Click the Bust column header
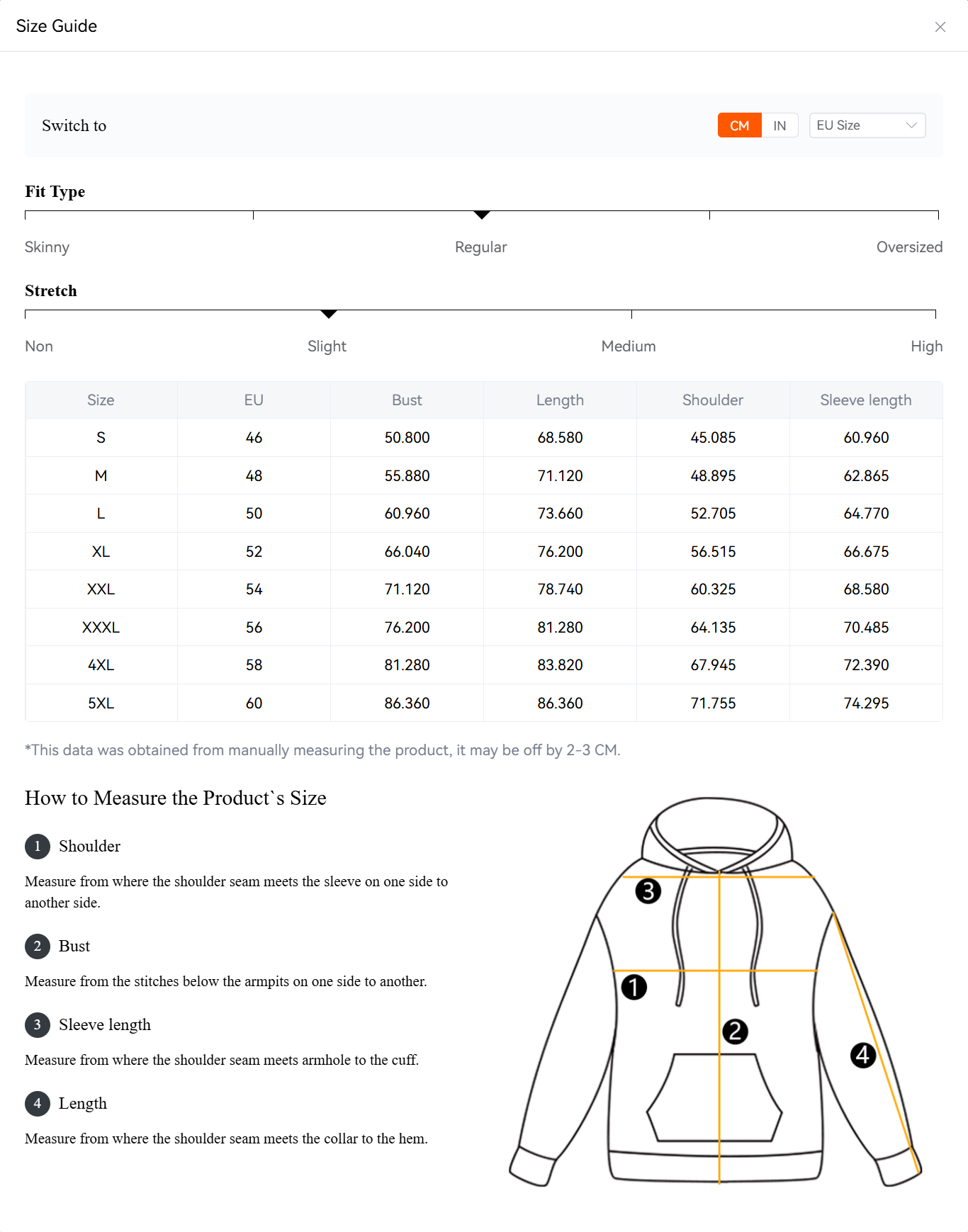The height and width of the screenshot is (1232, 968). tap(407, 400)
